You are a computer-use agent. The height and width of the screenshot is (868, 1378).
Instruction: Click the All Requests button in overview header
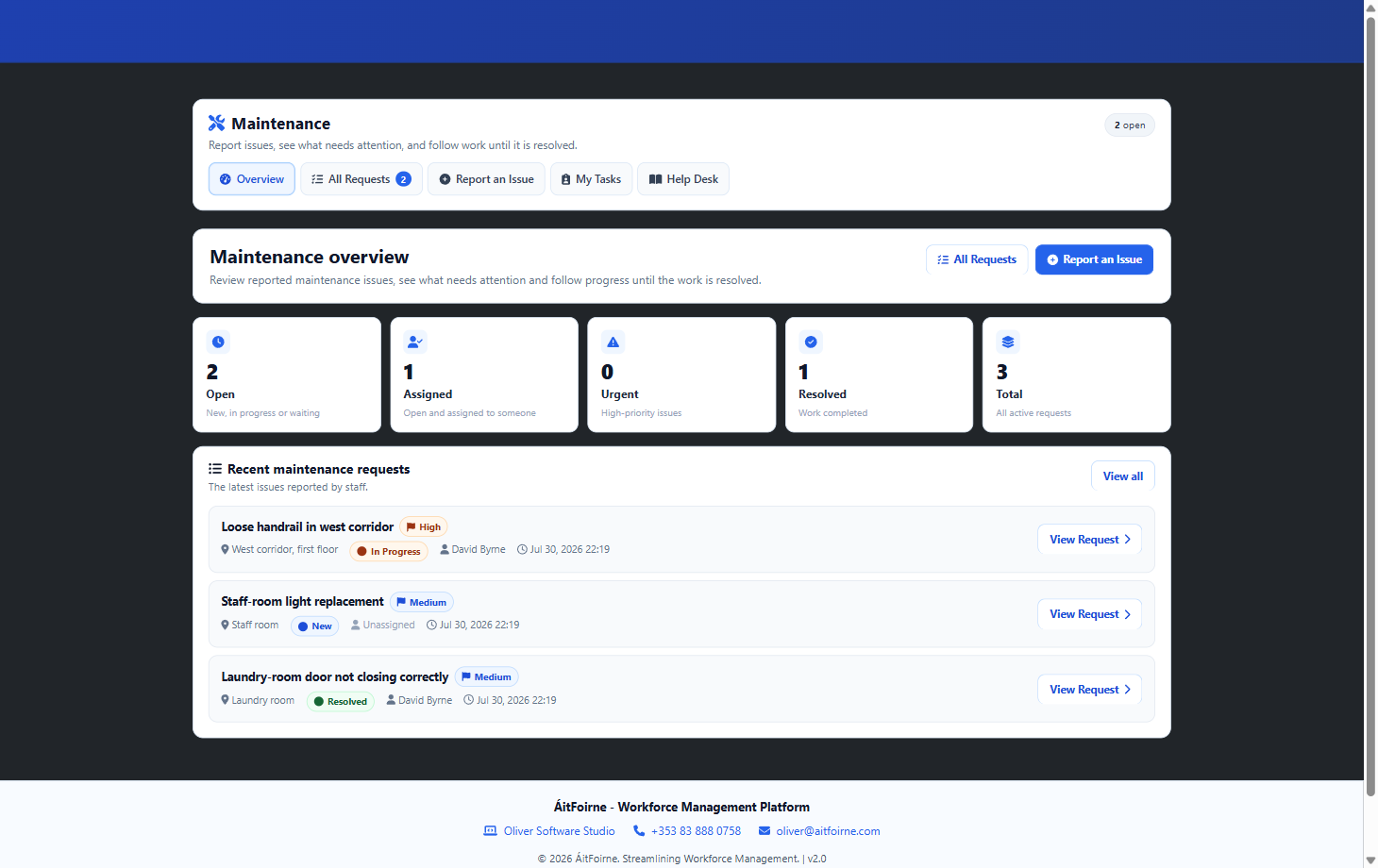click(977, 259)
